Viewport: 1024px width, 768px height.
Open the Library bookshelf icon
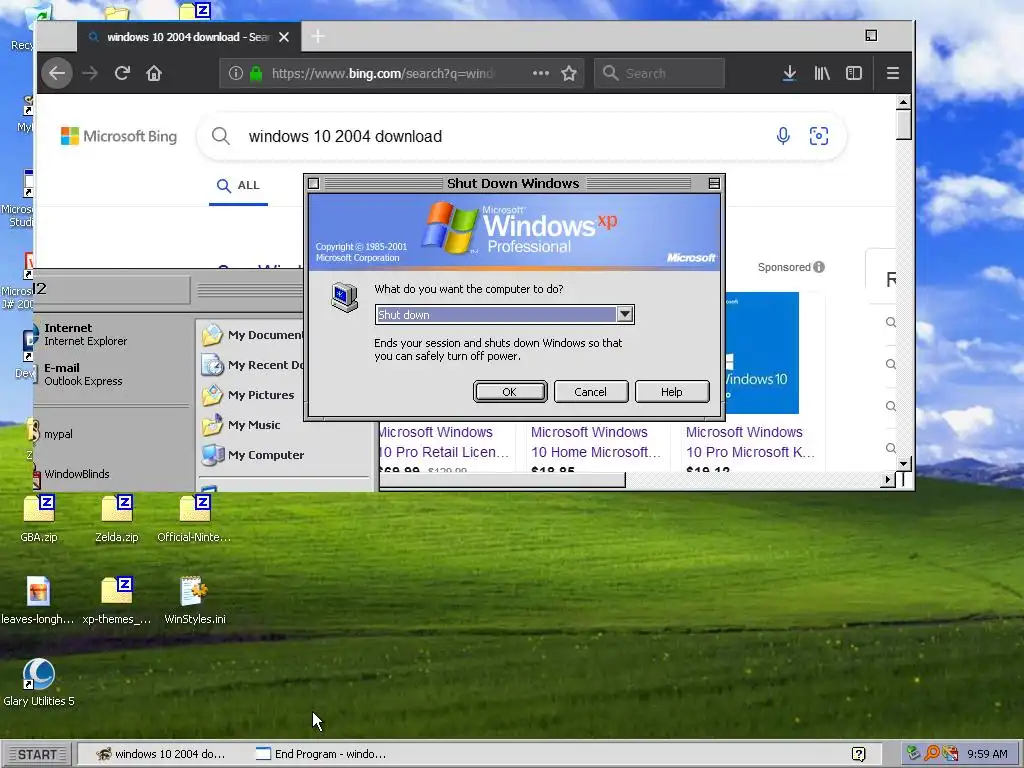822,73
